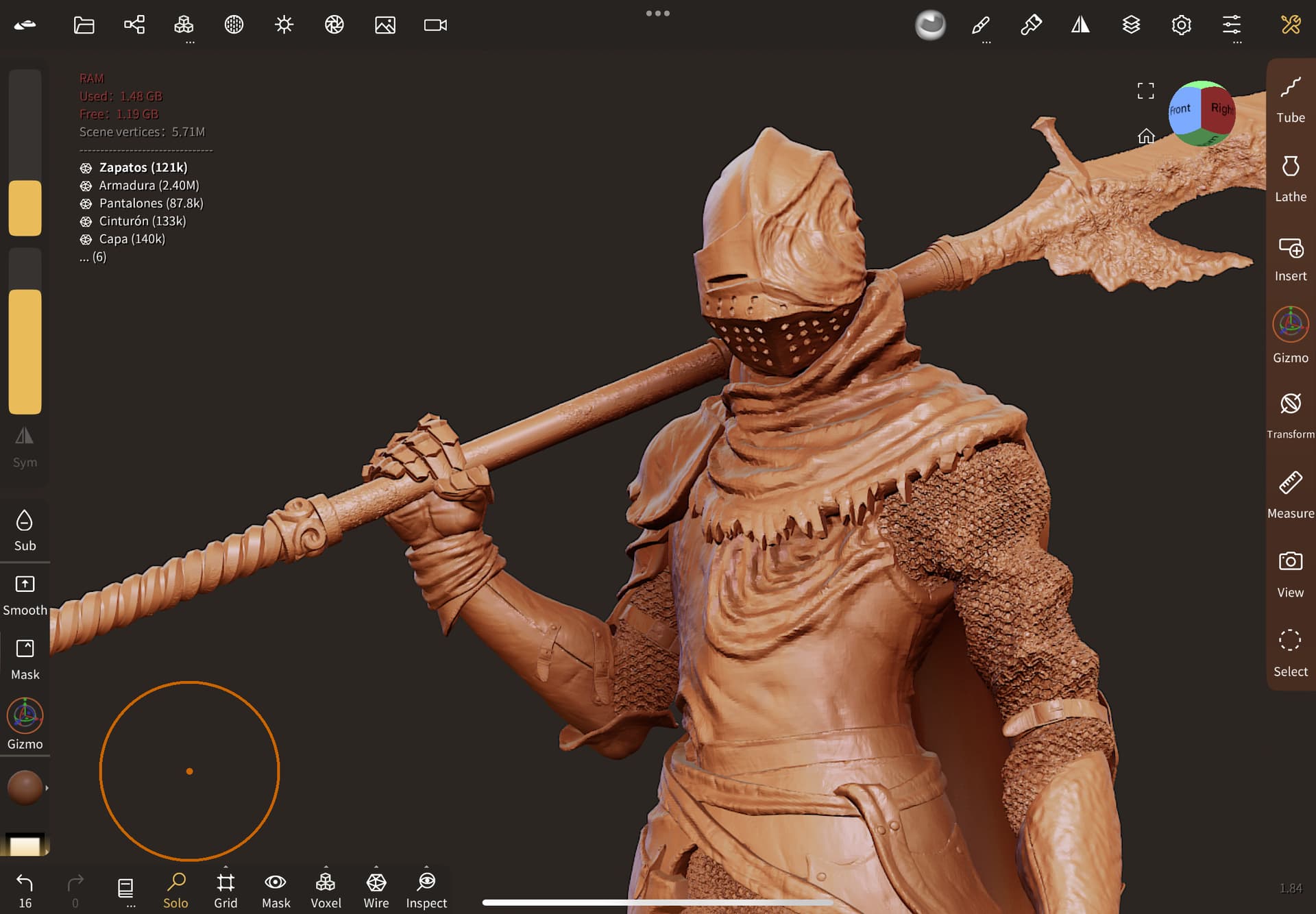Choose the Insert tool
This screenshot has height=914, width=1316.
tap(1290, 259)
